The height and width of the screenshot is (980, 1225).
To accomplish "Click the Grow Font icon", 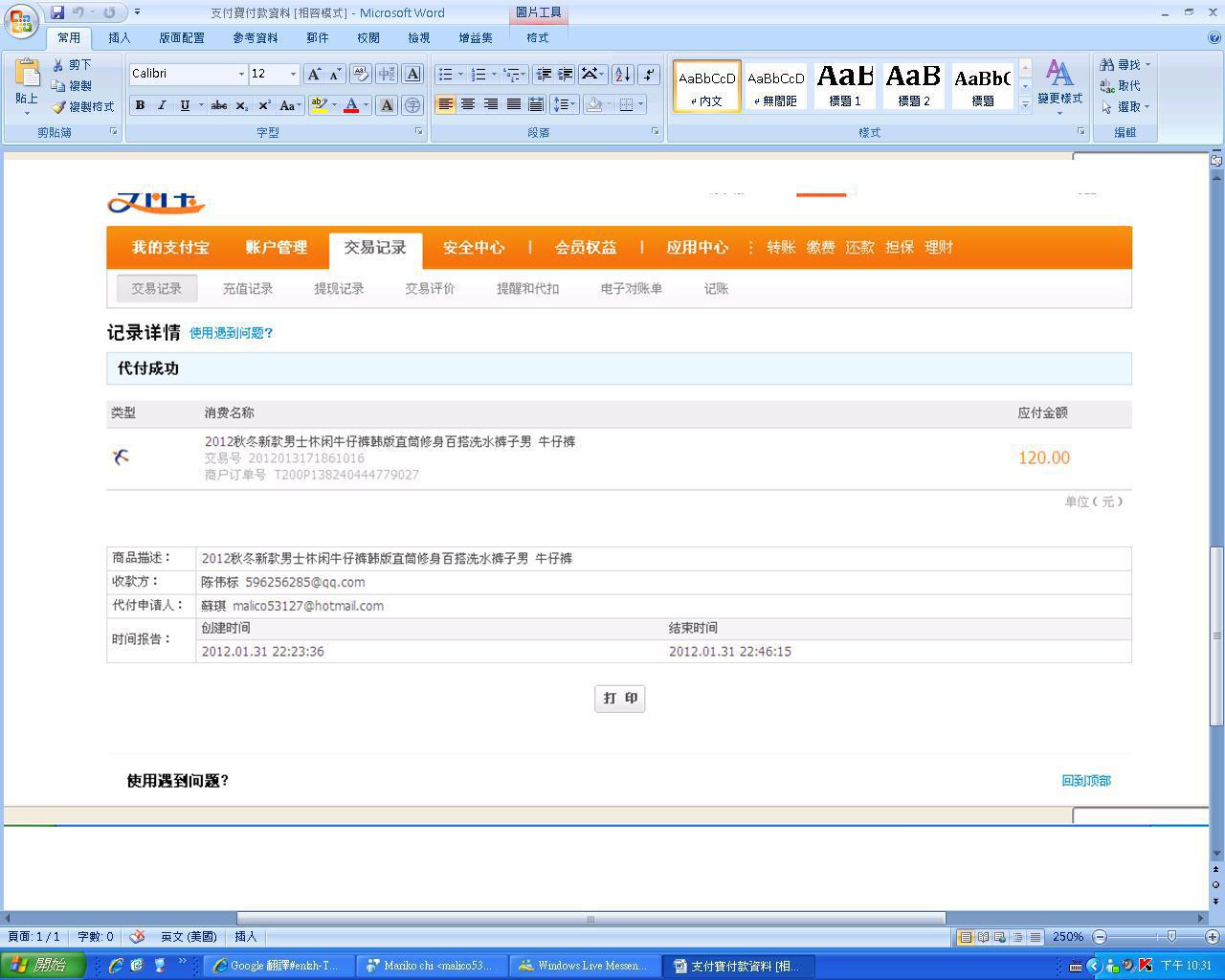I will 313,74.
